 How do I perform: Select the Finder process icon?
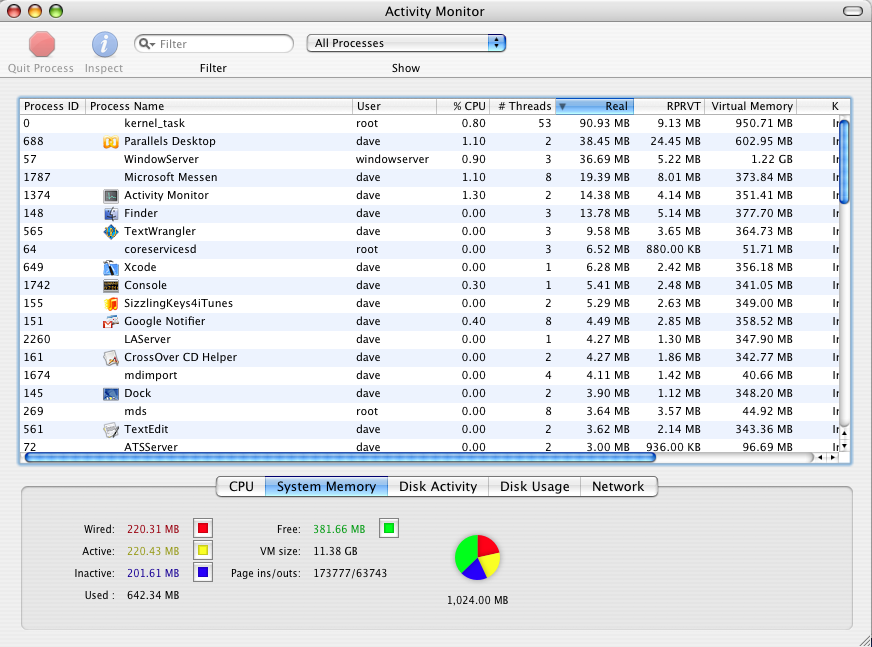coord(111,214)
